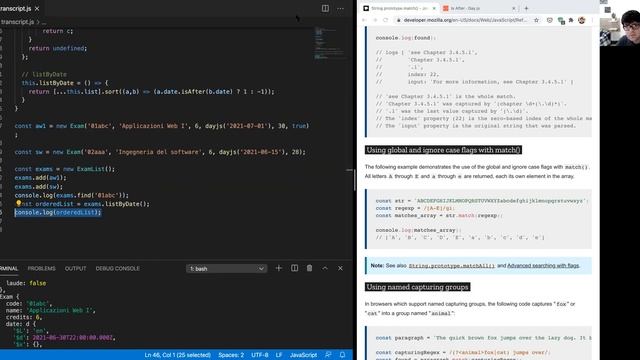The image size is (640, 360).
Task: Switch to the DEBUG CONSOLE panel tab
Action: pos(118,269)
